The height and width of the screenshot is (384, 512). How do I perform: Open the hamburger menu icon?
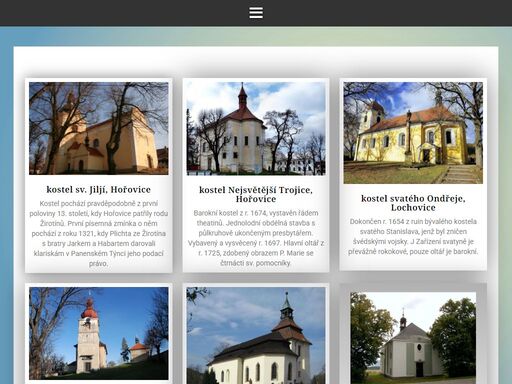coord(256,13)
